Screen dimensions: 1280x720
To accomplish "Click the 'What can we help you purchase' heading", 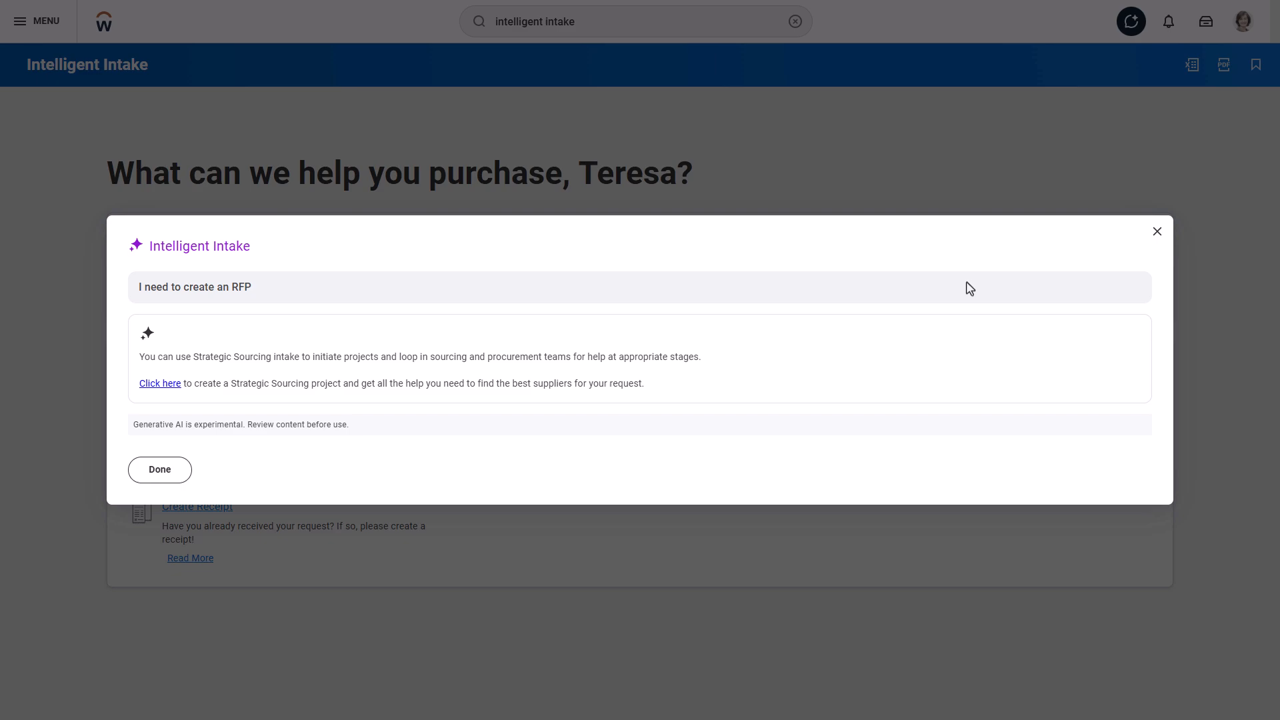I will (399, 173).
